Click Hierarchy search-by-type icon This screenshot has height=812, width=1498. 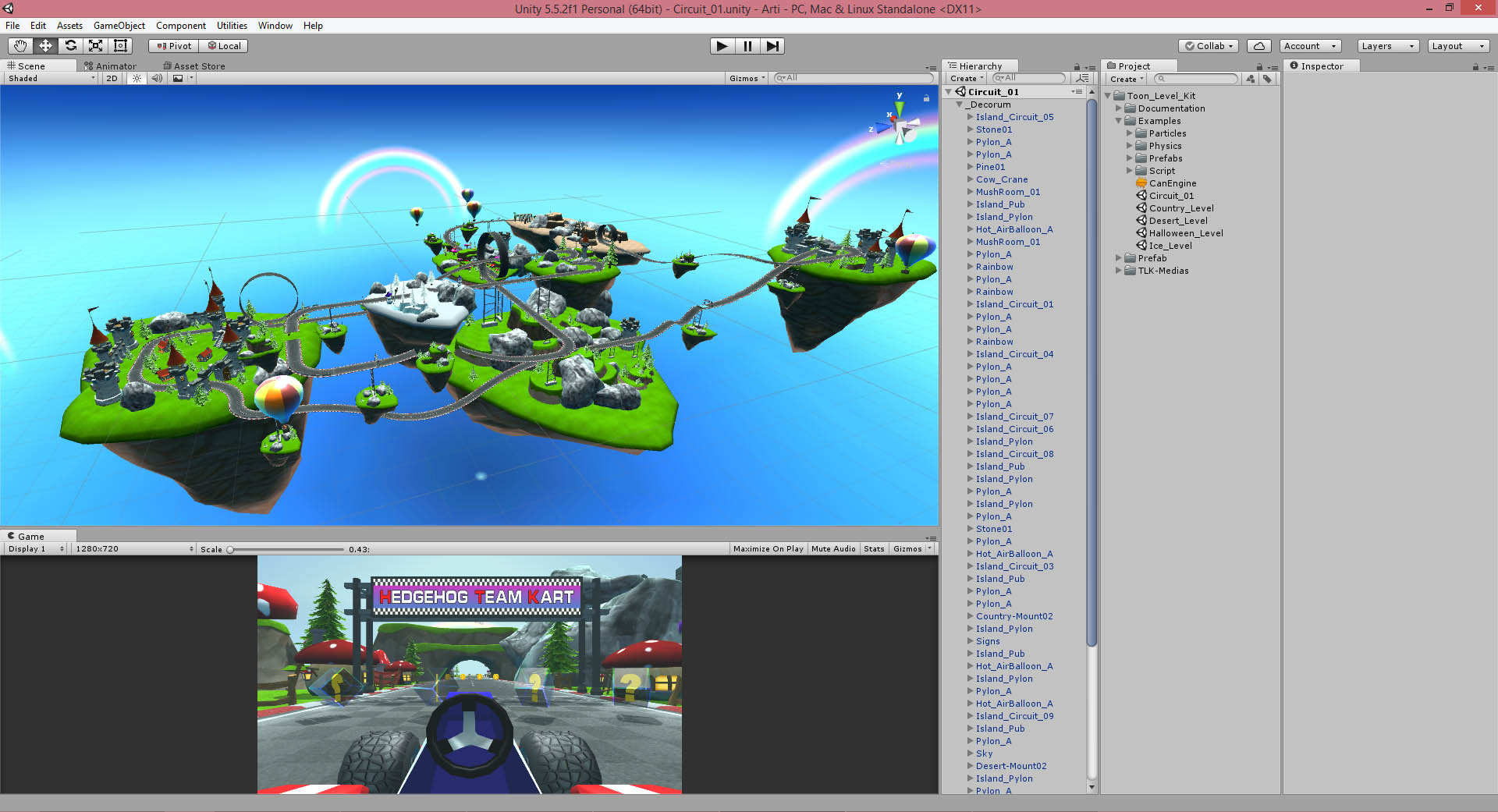tap(1081, 79)
